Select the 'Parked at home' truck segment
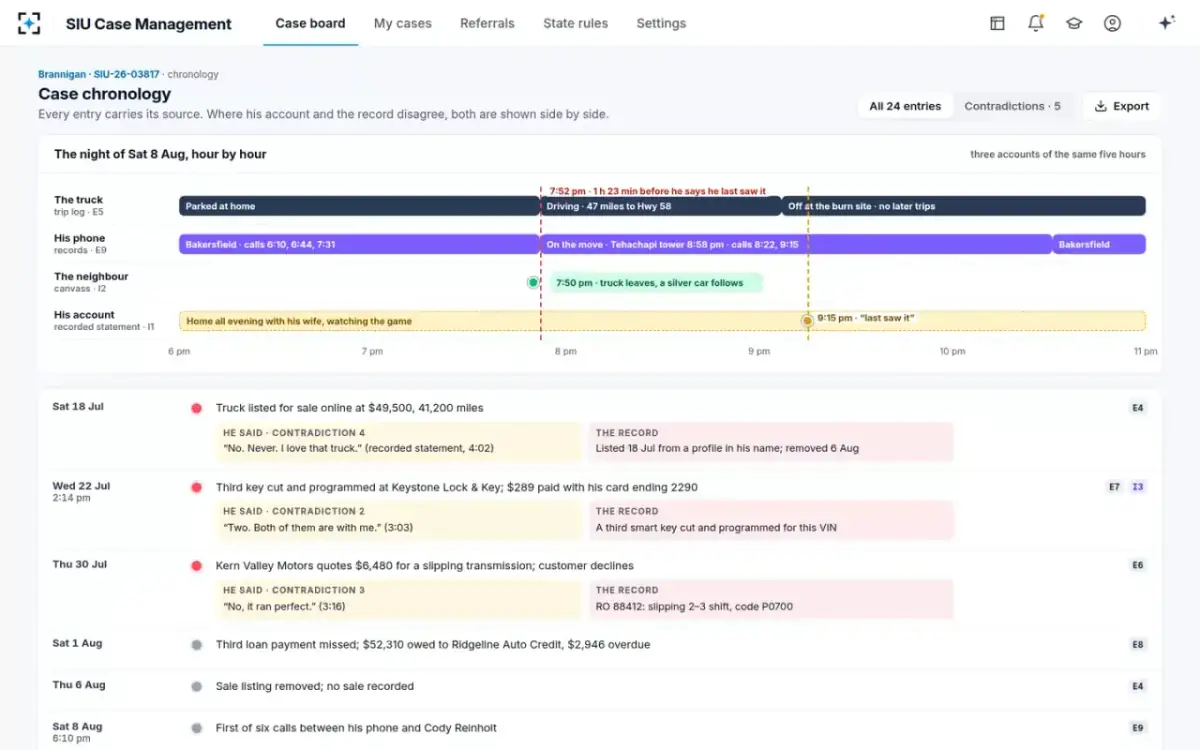 coord(359,206)
